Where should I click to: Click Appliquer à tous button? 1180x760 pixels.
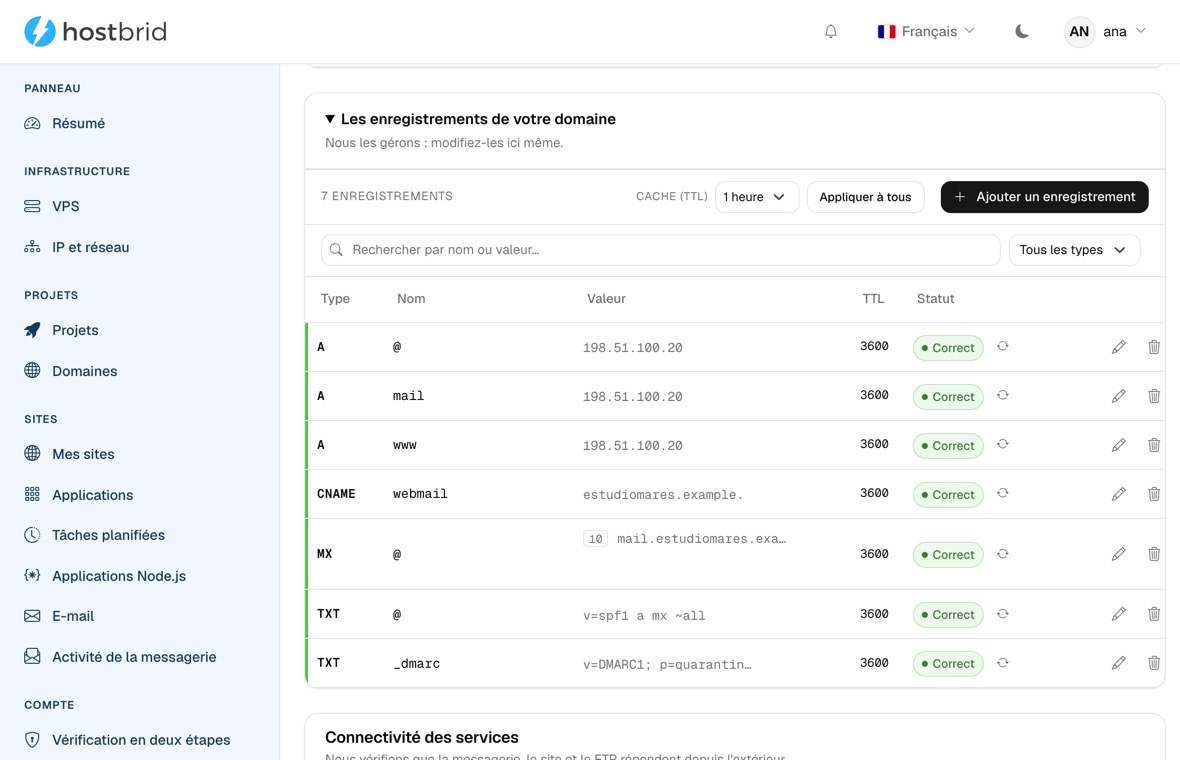[x=865, y=197]
